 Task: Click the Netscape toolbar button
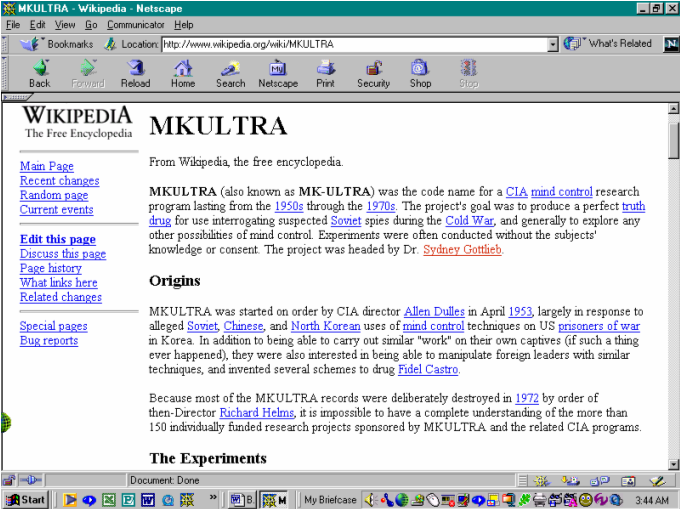point(278,73)
